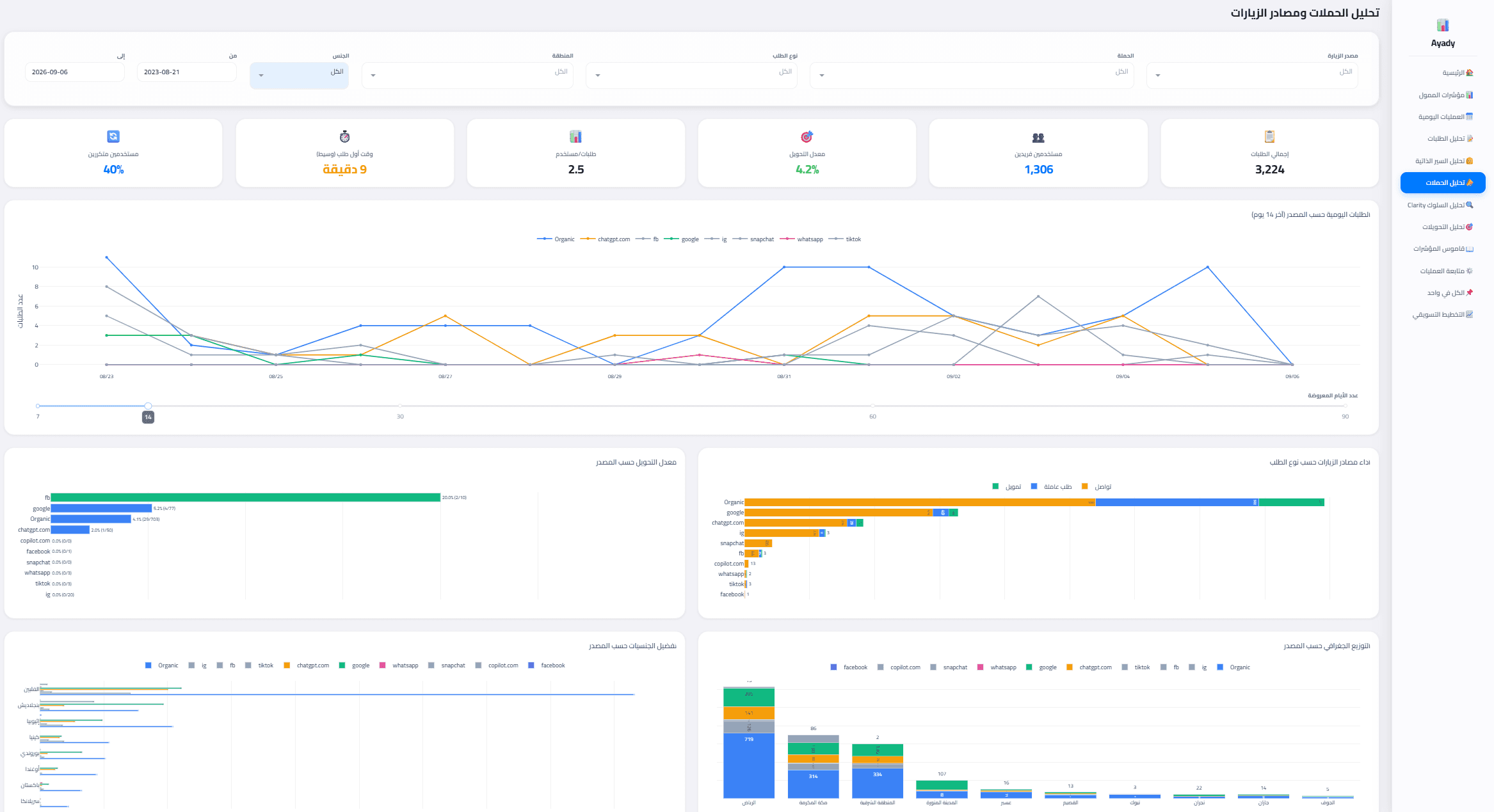
Task: Go to العمليات اليومية page
Action: [1443, 116]
